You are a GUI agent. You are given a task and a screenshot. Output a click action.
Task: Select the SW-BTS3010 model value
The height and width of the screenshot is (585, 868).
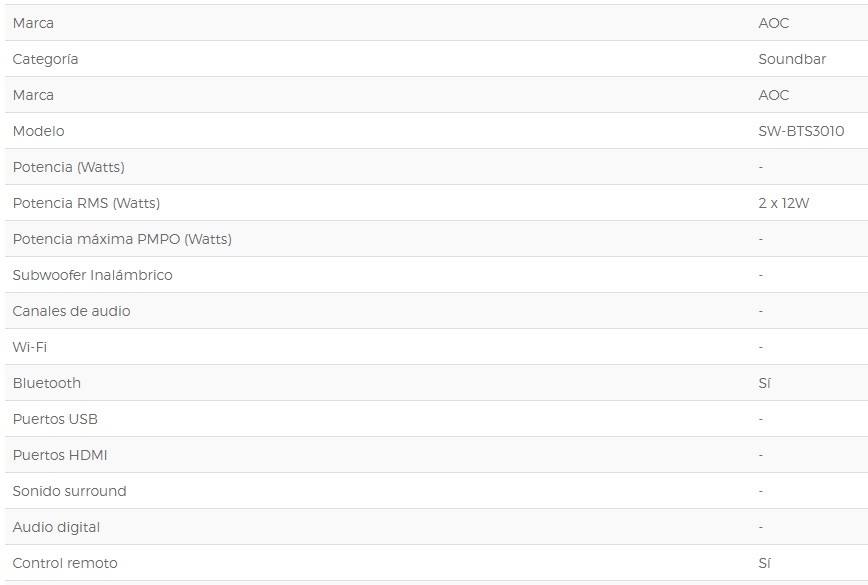coord(801,131)
